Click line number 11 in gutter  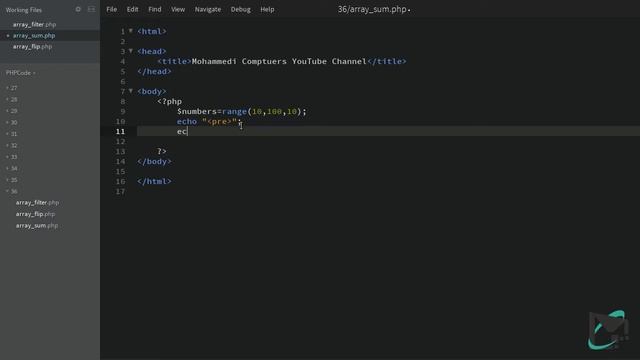[120, 131]
